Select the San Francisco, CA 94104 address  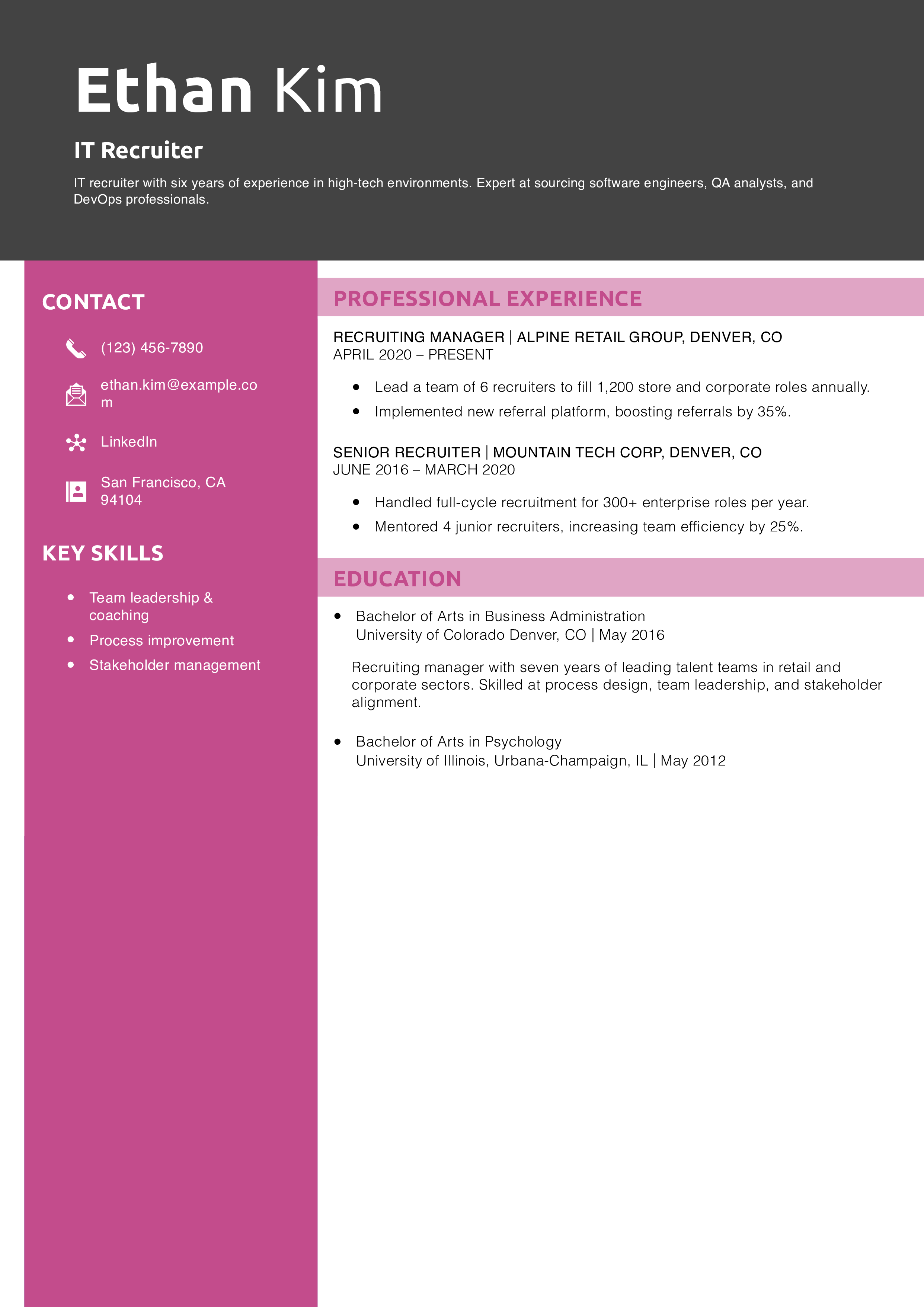tap(163, 491)
